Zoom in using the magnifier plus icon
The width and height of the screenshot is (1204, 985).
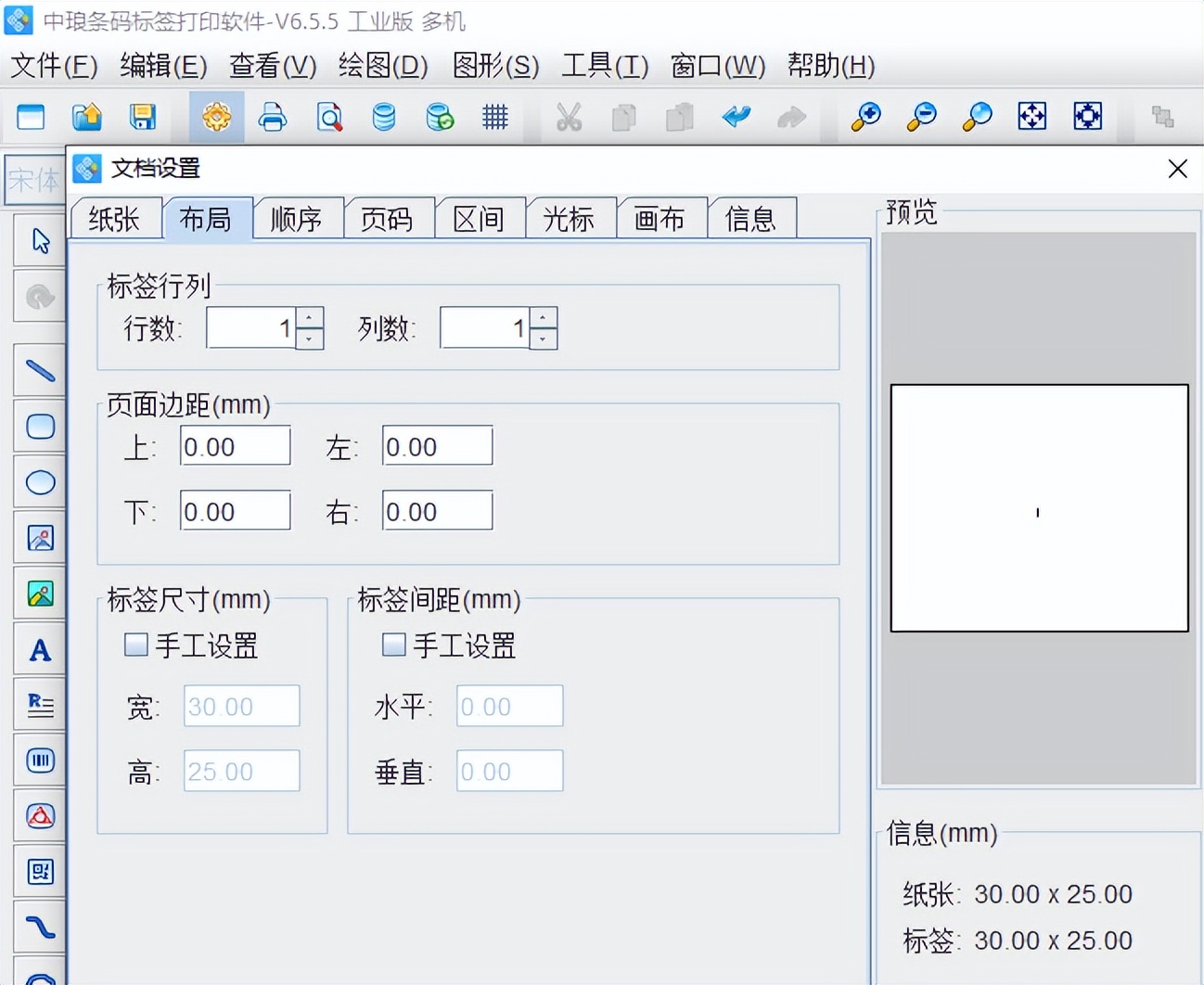865,118
